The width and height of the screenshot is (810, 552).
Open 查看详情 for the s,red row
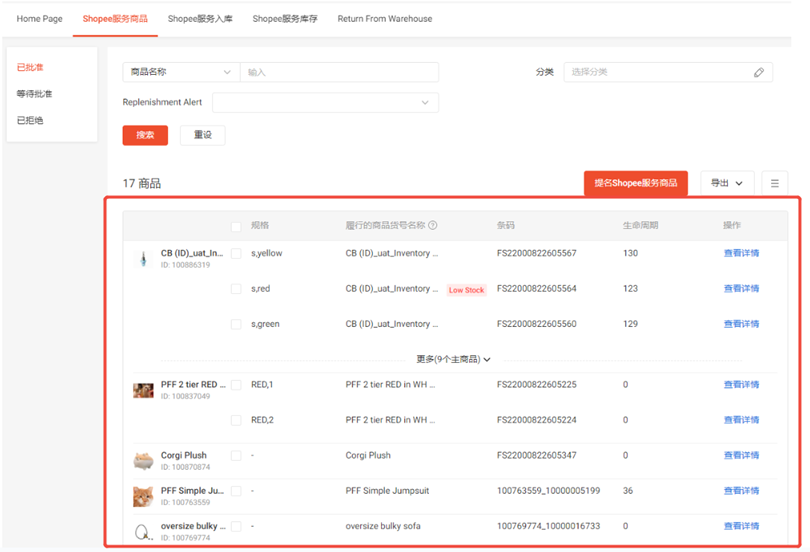[741, 288]
